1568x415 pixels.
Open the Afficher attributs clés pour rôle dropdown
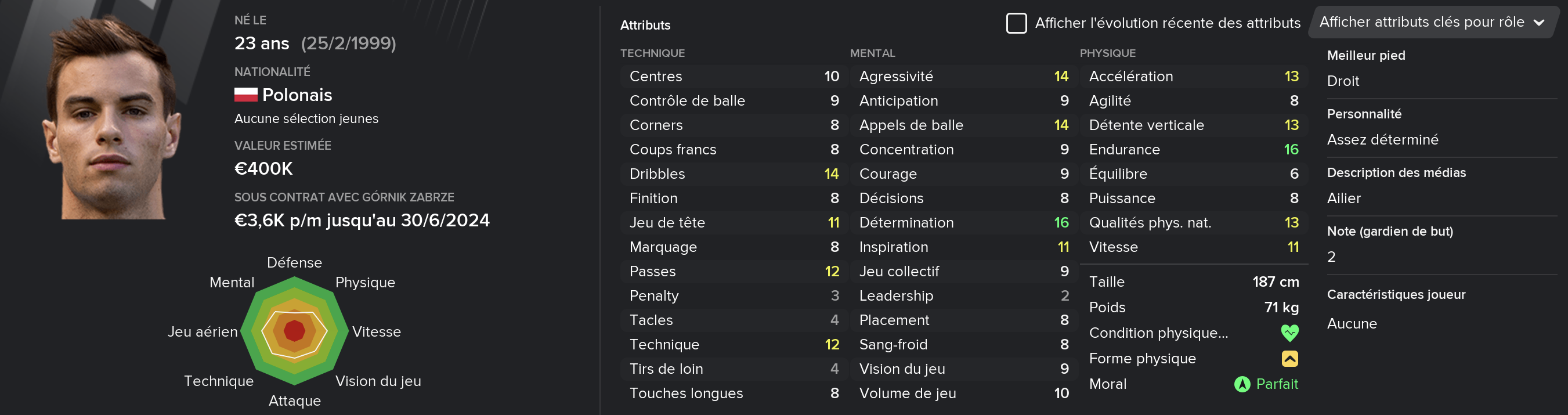pyautogui.click(x=1432, y=23)
